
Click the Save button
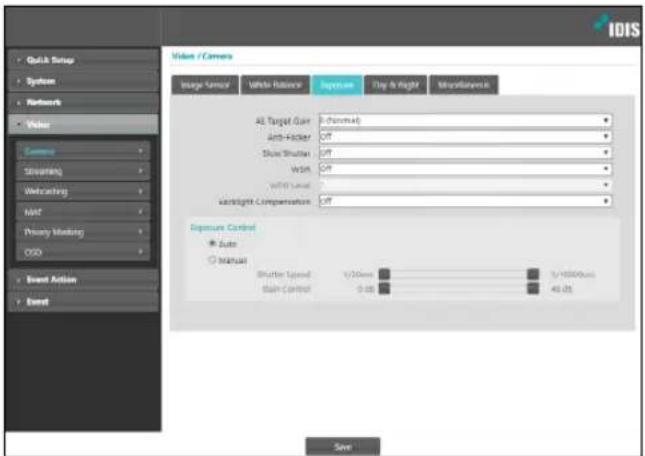coord(343,447)
